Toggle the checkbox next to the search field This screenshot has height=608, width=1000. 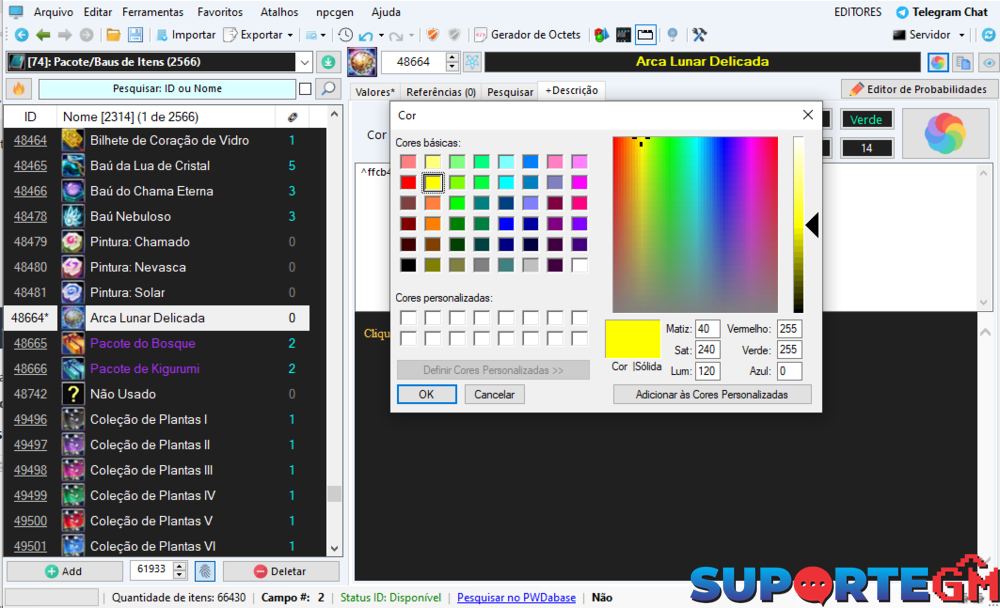(304, 89)
